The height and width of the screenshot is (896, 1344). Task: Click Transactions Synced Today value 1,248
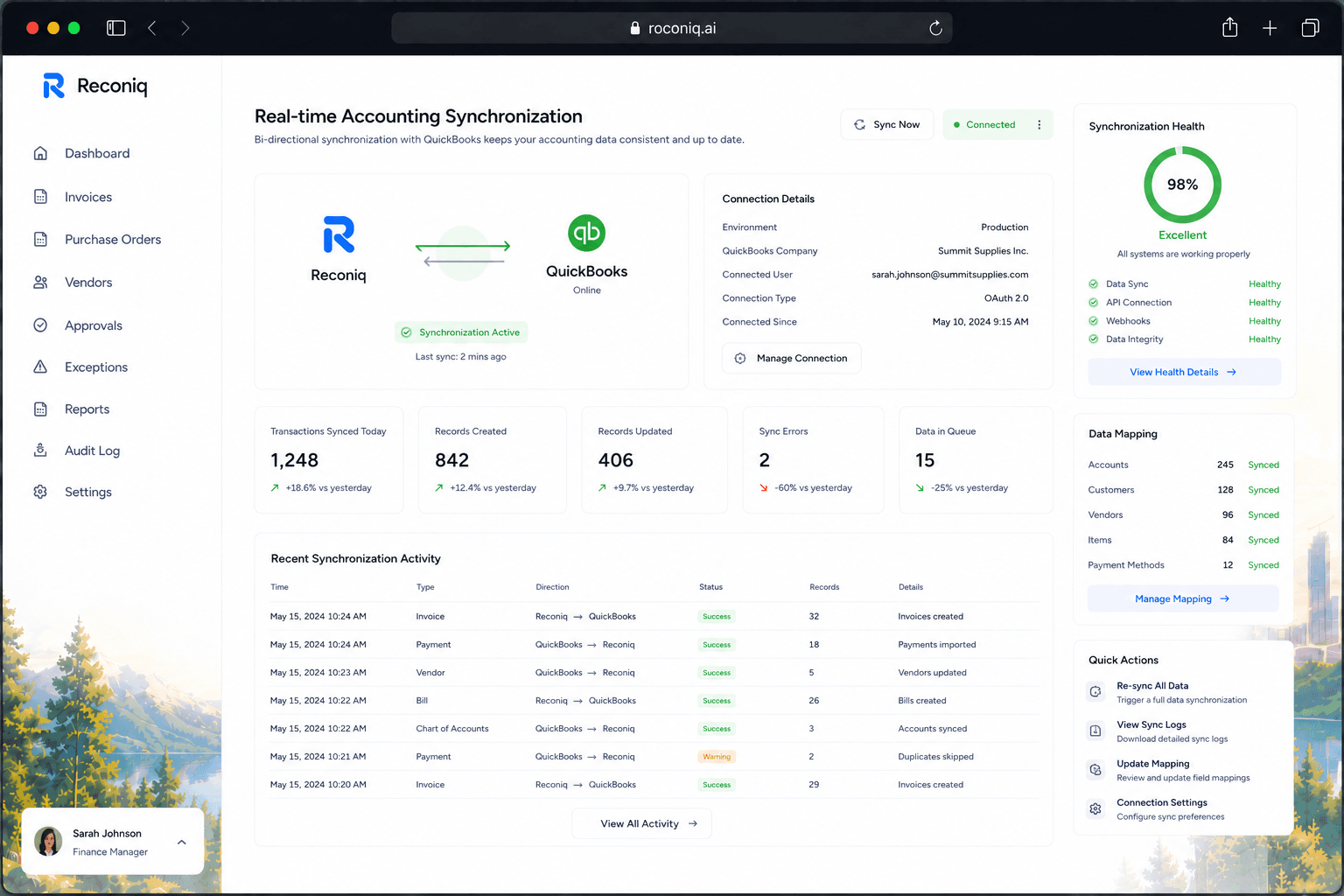(295, 460)
